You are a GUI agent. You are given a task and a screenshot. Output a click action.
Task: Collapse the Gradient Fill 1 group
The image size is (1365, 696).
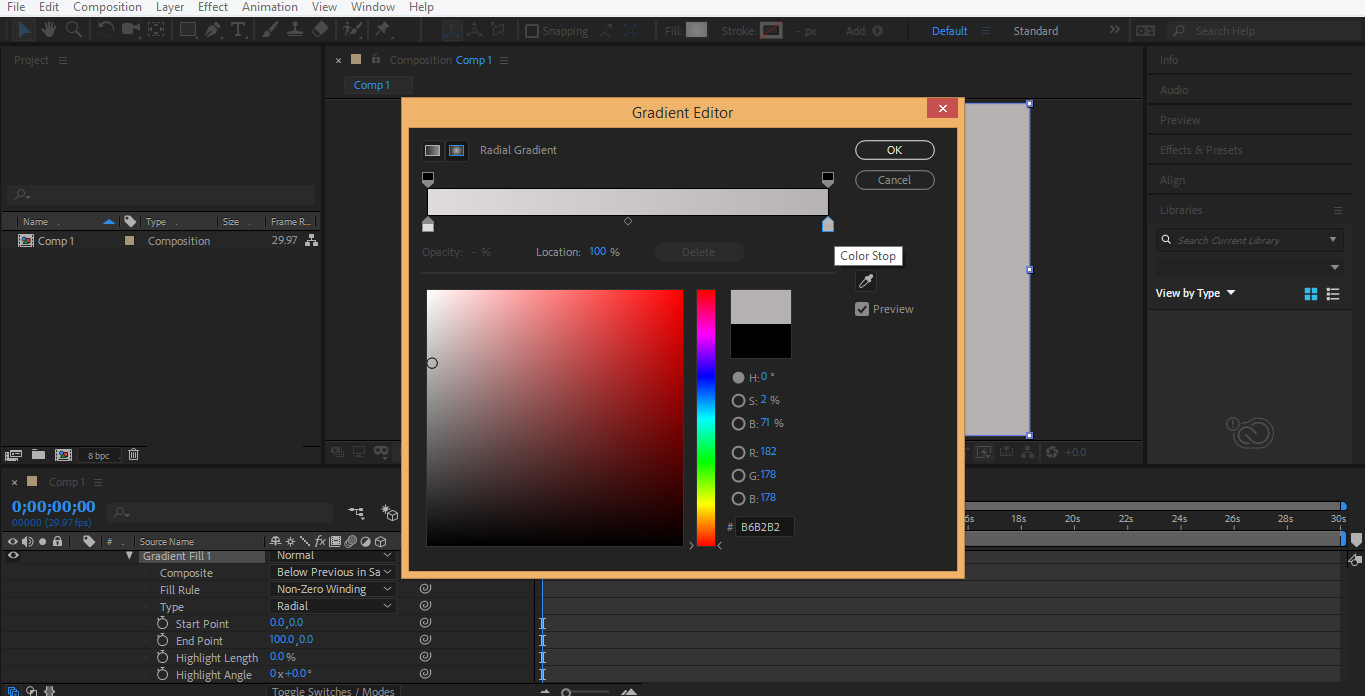[129, 556]
